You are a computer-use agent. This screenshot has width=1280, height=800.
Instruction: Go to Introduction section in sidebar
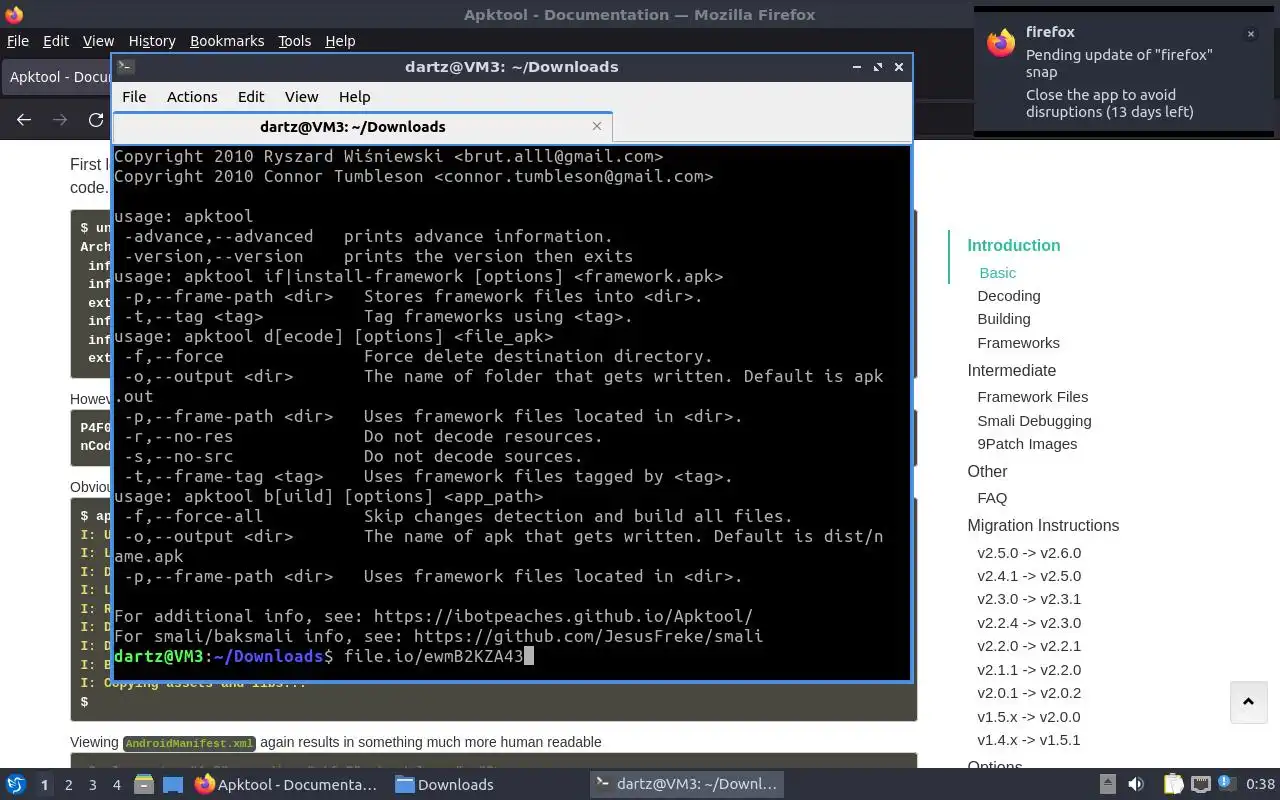coord(1013,245)
